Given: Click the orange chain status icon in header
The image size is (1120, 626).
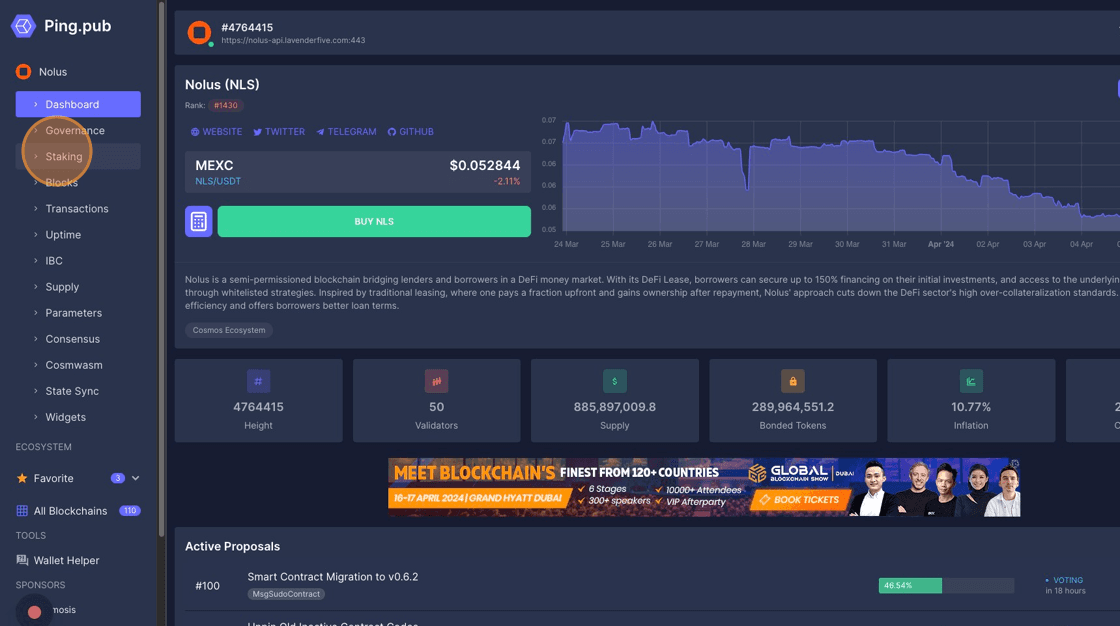Looking at the screenshot, I should pos(199,33).
